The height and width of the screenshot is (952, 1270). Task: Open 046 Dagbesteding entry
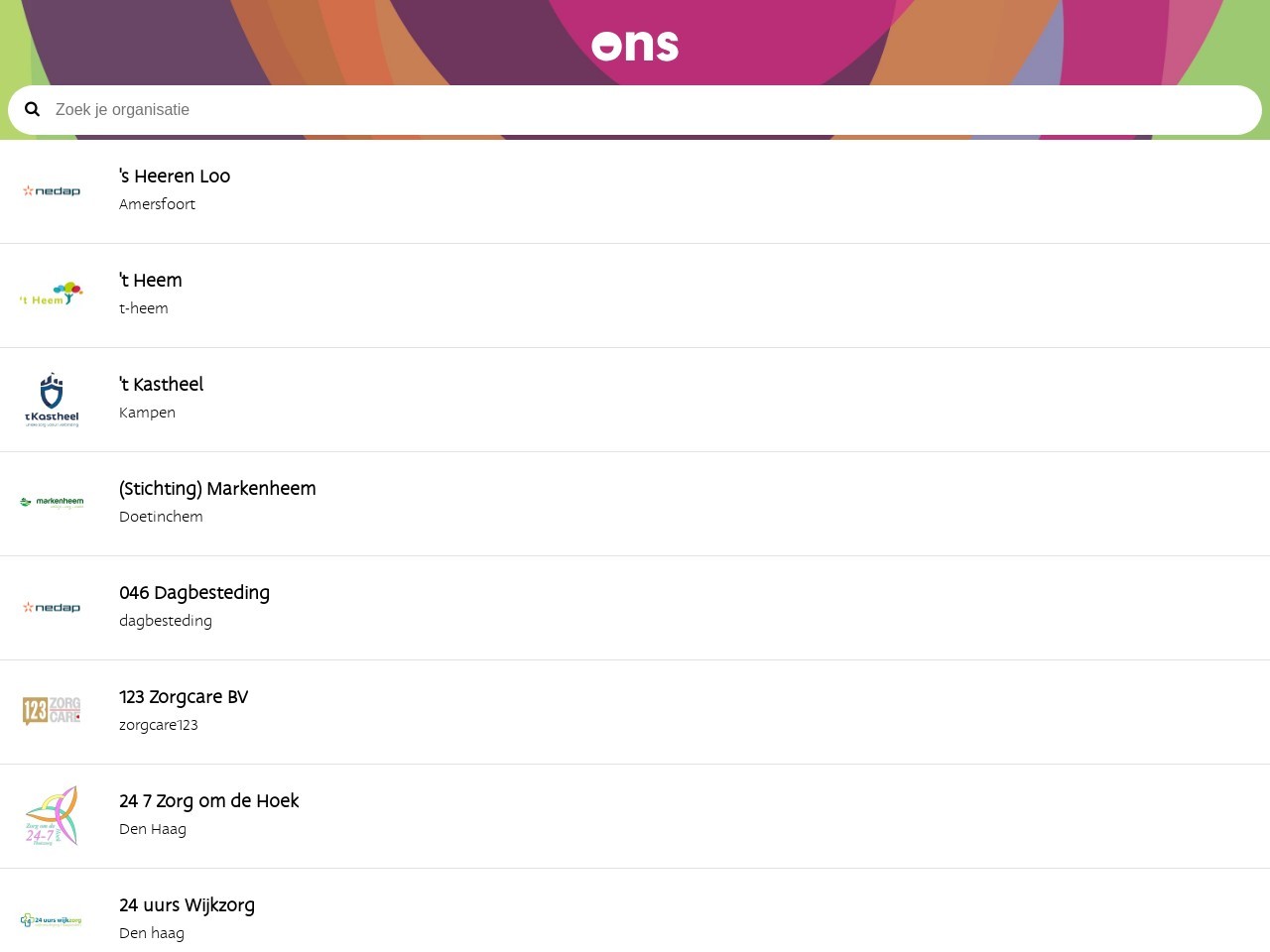tap(635, 608)
